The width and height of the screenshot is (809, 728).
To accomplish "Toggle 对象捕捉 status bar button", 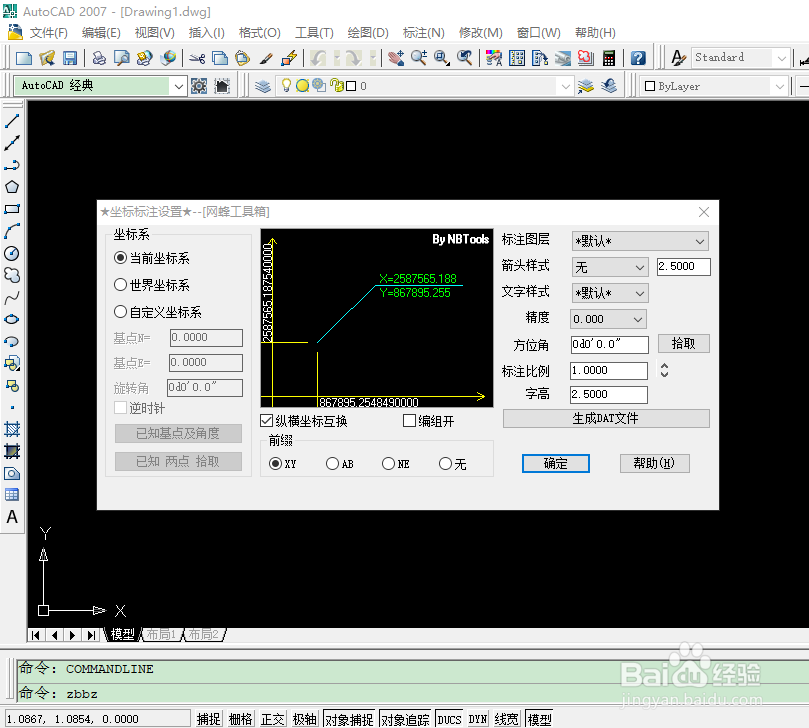I will tap(349, 719).
